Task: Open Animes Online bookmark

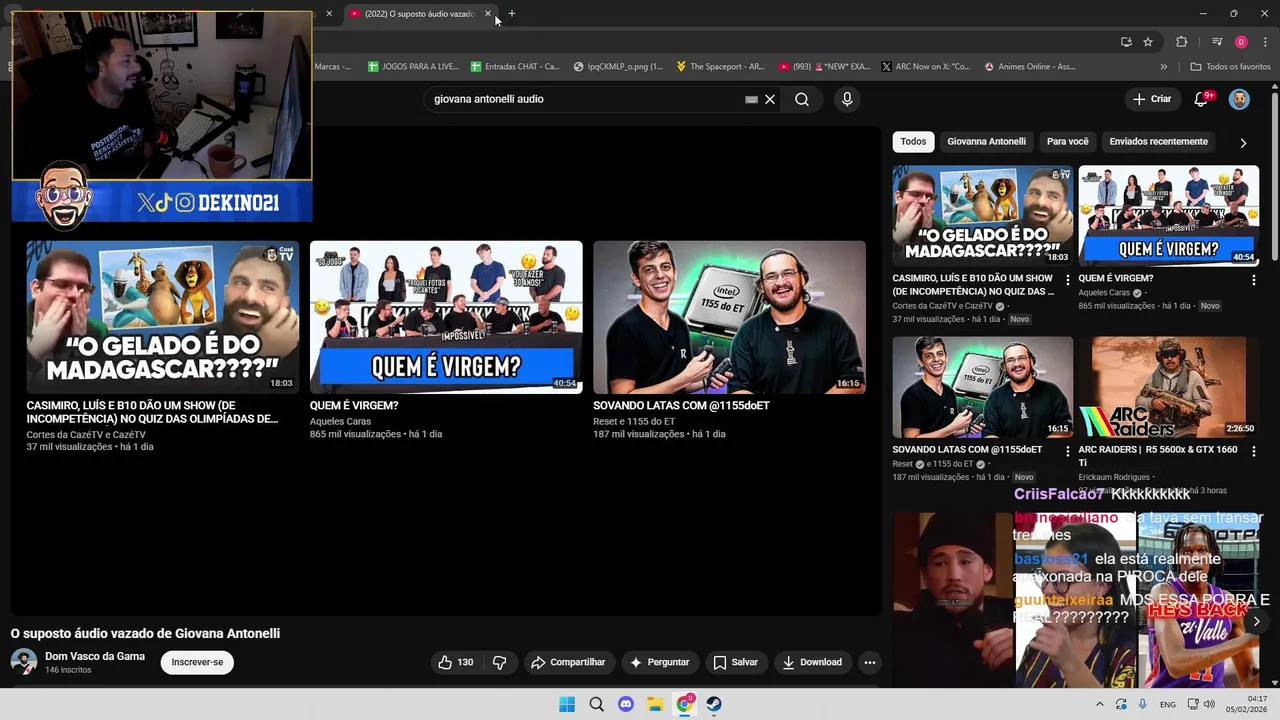Action: point(1030,67)
